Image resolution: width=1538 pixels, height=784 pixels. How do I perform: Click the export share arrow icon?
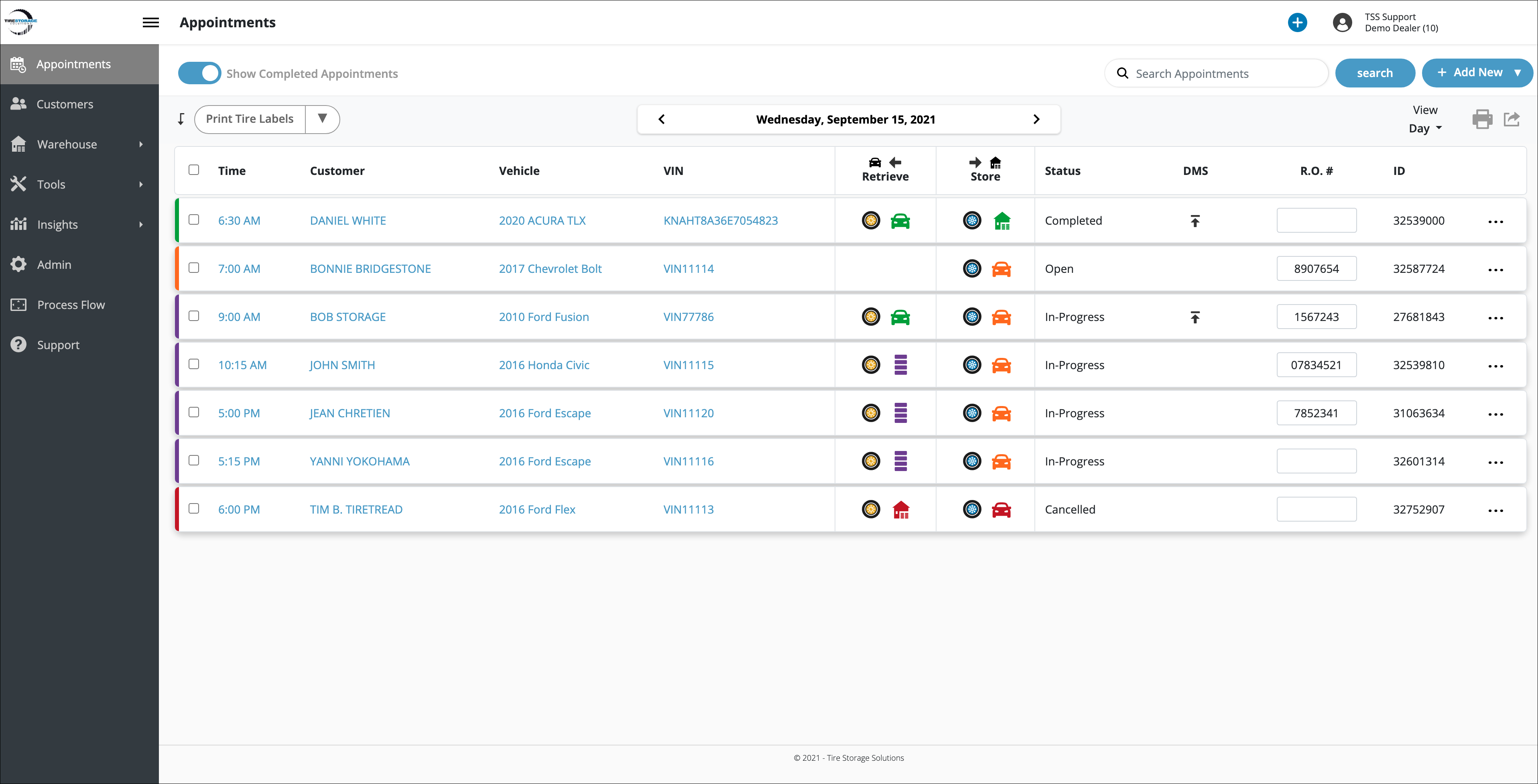pos(1511,120)
